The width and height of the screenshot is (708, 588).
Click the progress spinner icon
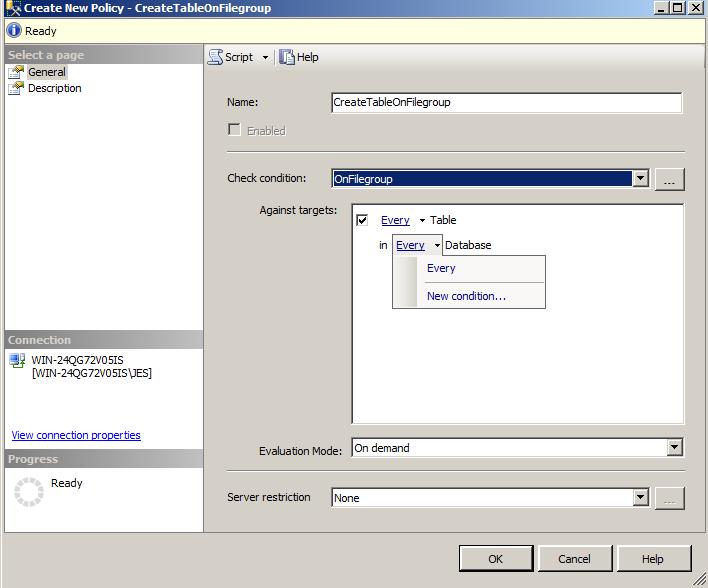point(29,491)
